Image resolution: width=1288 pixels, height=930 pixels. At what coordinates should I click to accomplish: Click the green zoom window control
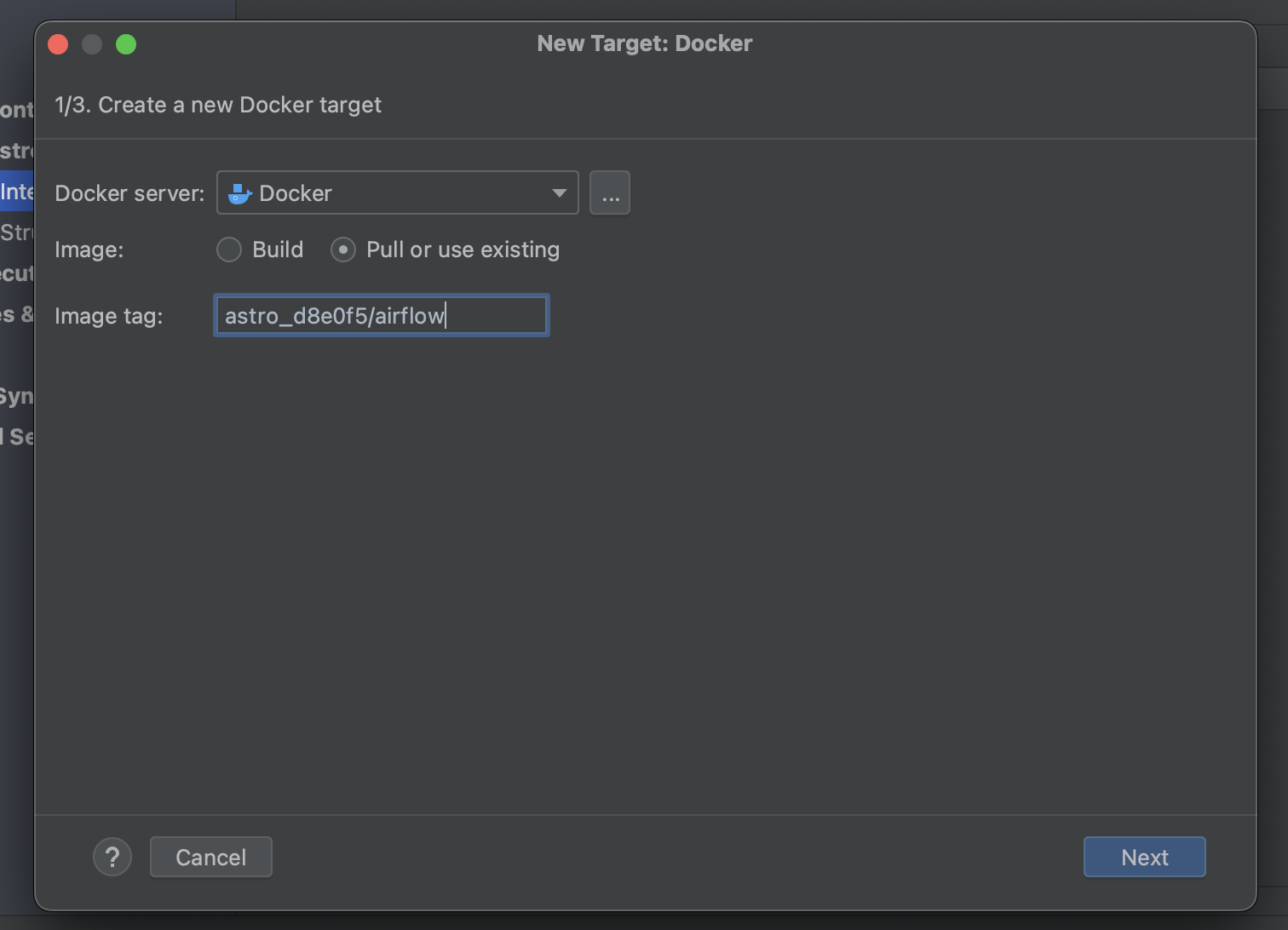click(126, 43)
